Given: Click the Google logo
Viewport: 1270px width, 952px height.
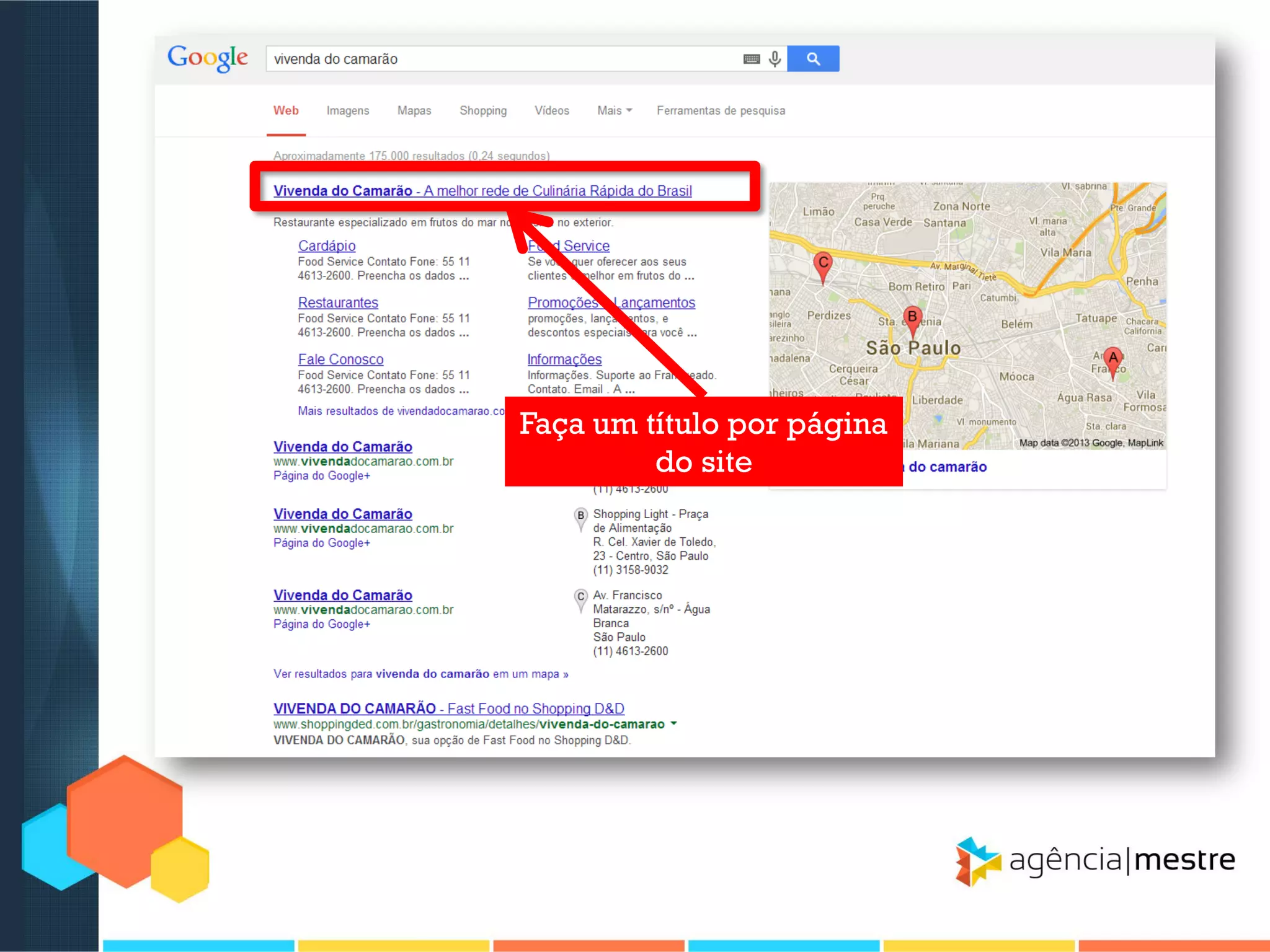Looking at the screenshot, I should point(208,58).
